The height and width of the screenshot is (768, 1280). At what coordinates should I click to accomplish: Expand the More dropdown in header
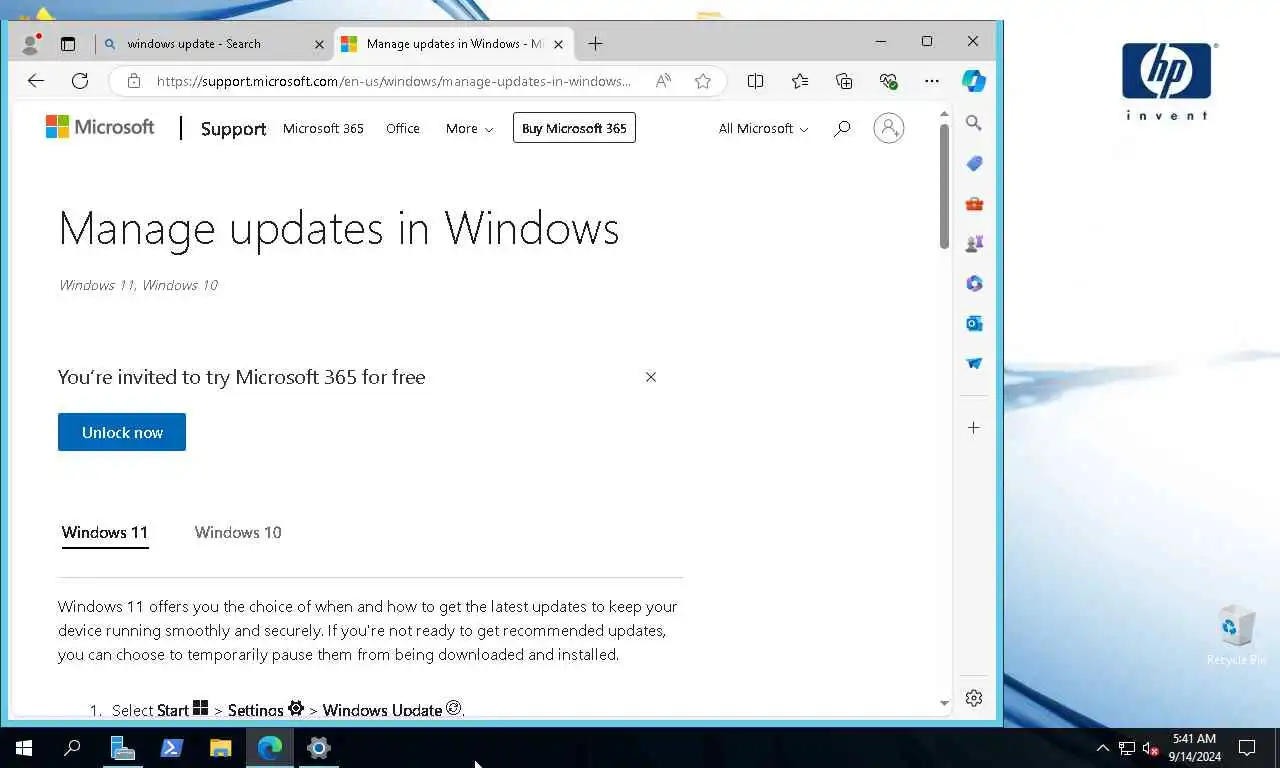(469, 128)
